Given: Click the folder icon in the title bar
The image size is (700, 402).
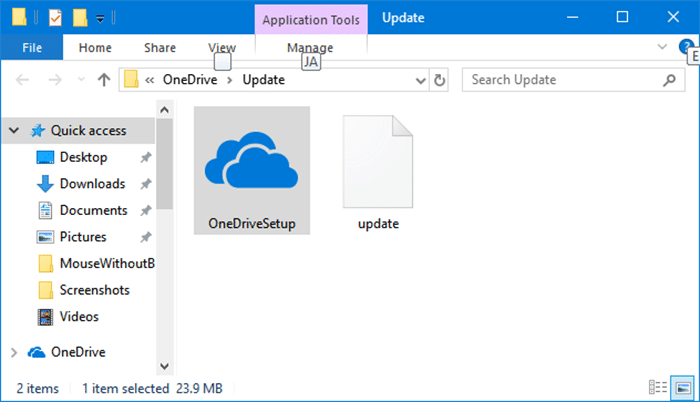Looking at the screenshot, I should click(19, 17).
